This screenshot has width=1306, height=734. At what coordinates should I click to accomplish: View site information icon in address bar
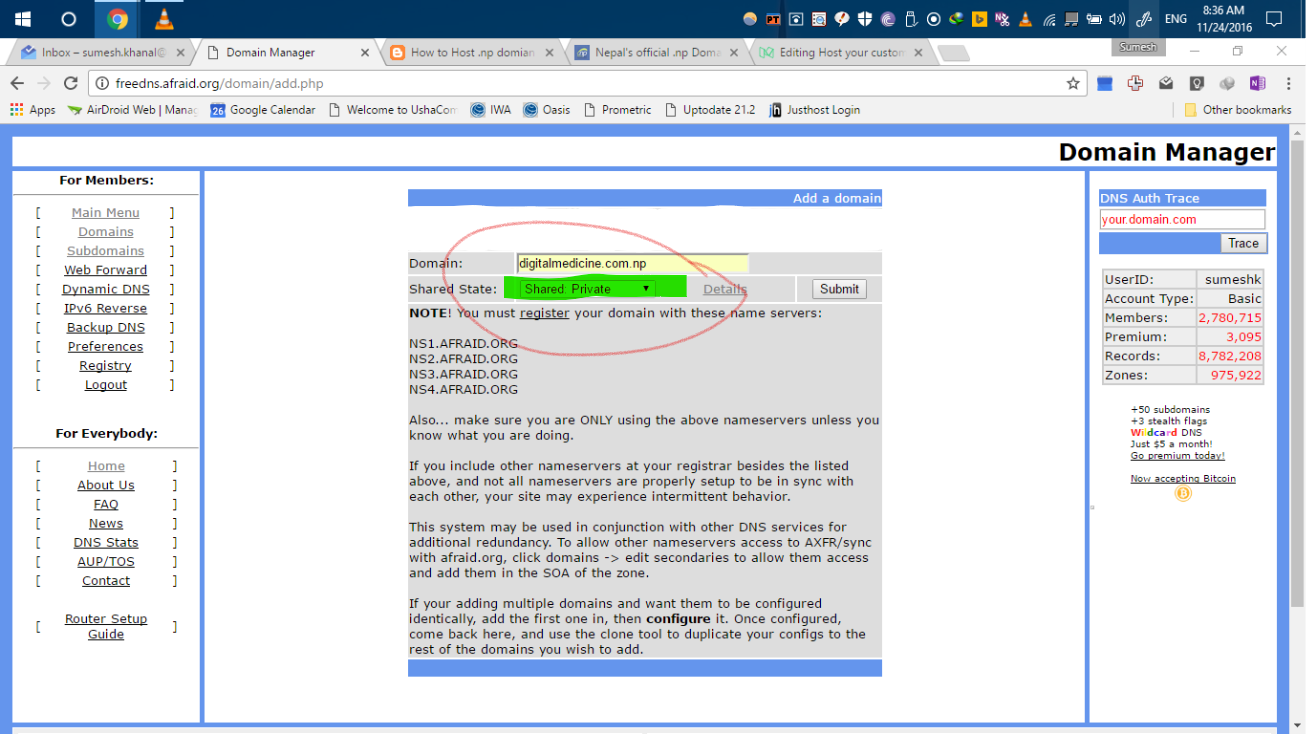coord(102,83)
